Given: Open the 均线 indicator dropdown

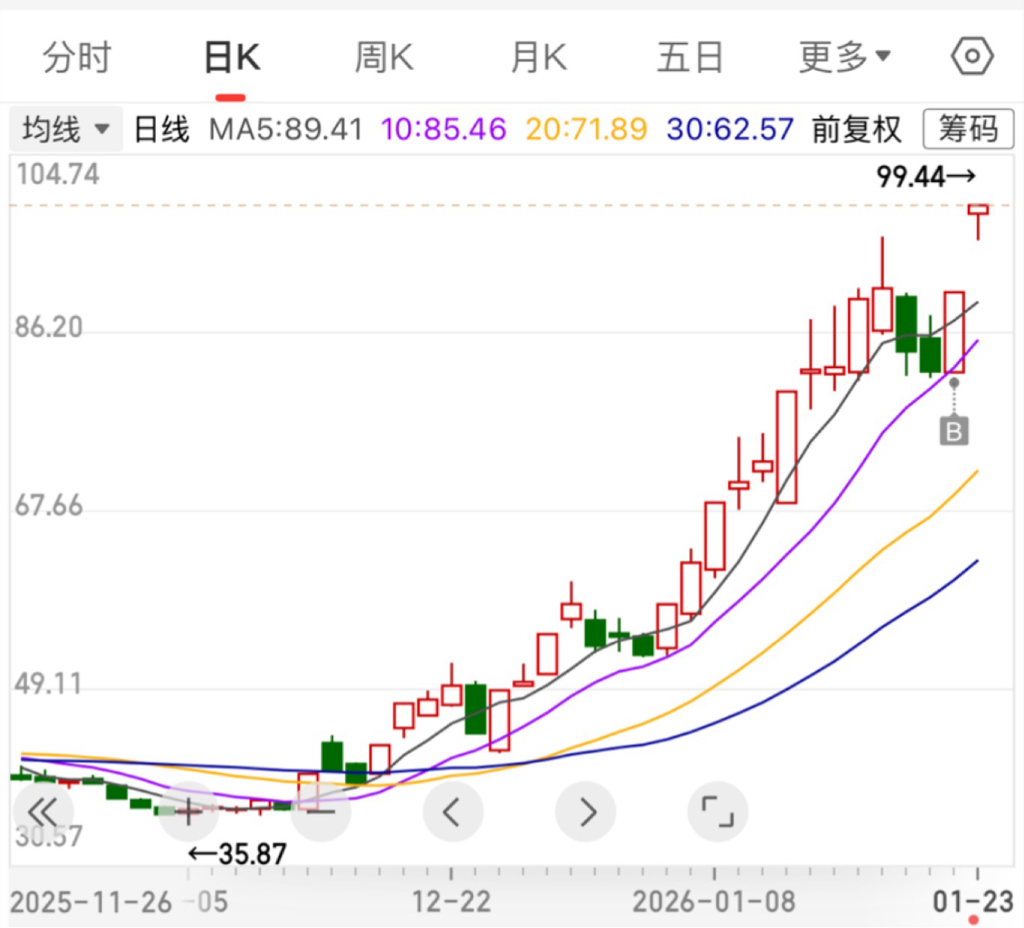Looking at the screenshot, I should click(x=65, y=129).
